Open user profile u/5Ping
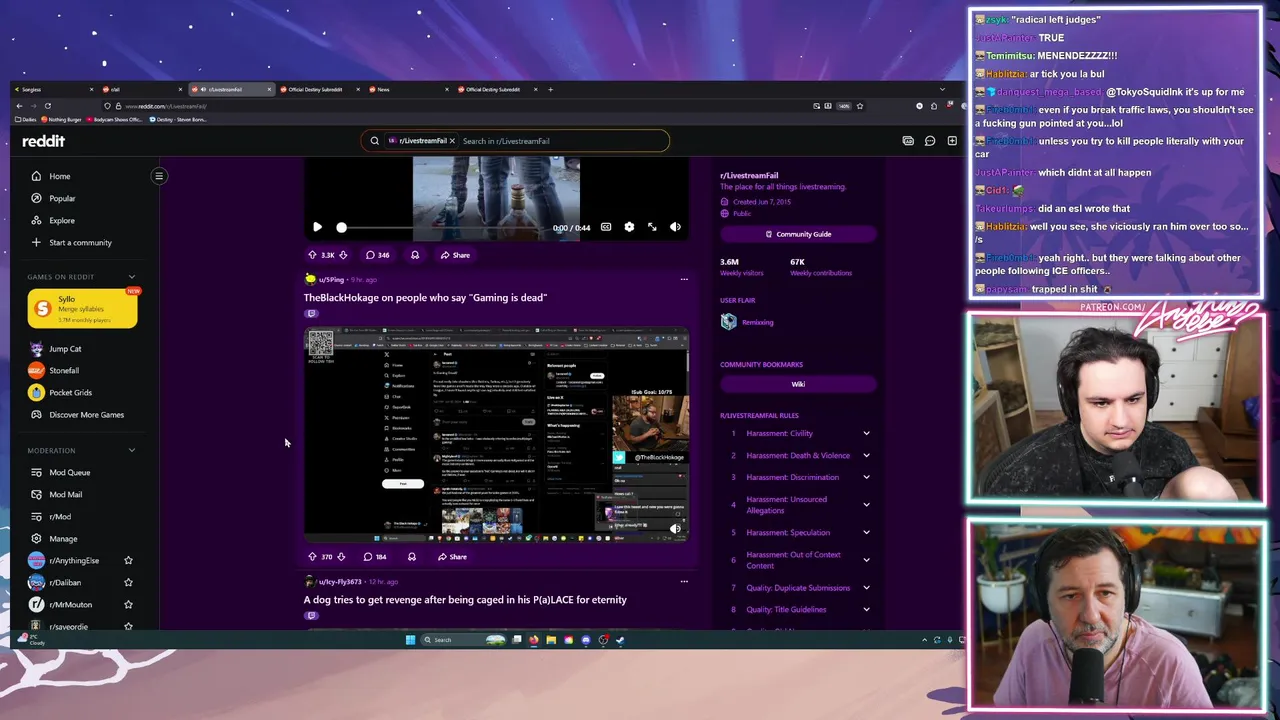 click(x=331, y=279)
